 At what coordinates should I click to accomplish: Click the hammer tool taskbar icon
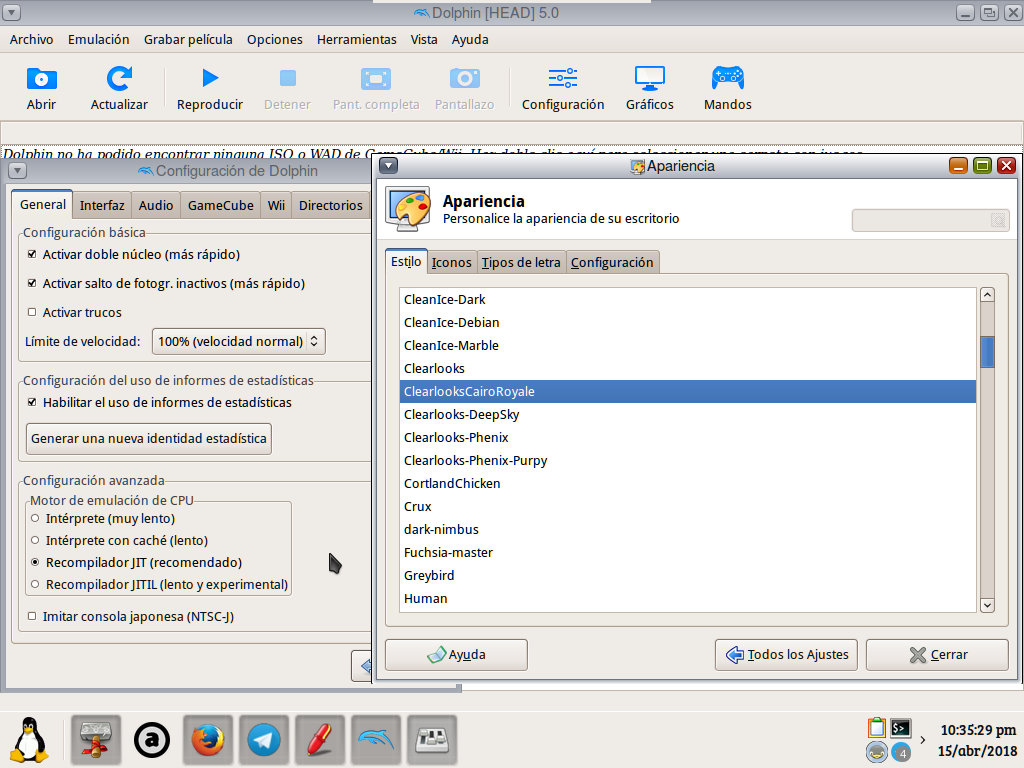pos(95,740)
